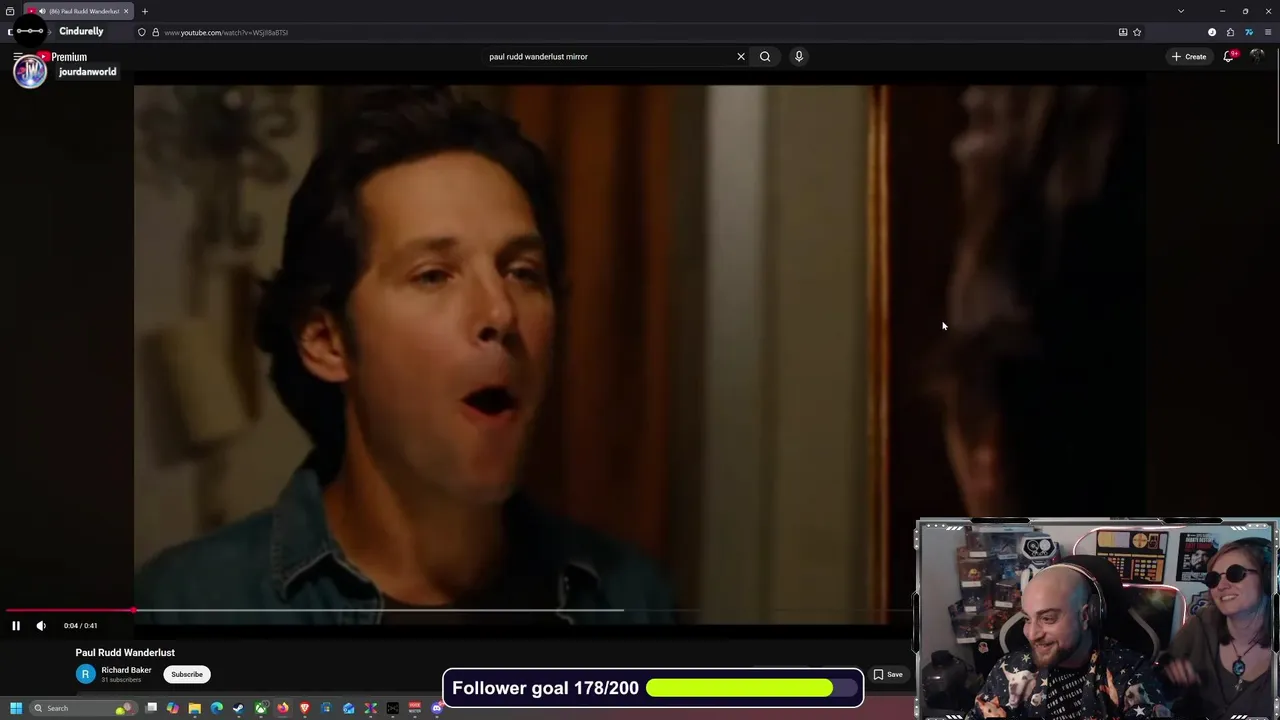Run search using the magnifying glass icon

(x=765, y=57)
